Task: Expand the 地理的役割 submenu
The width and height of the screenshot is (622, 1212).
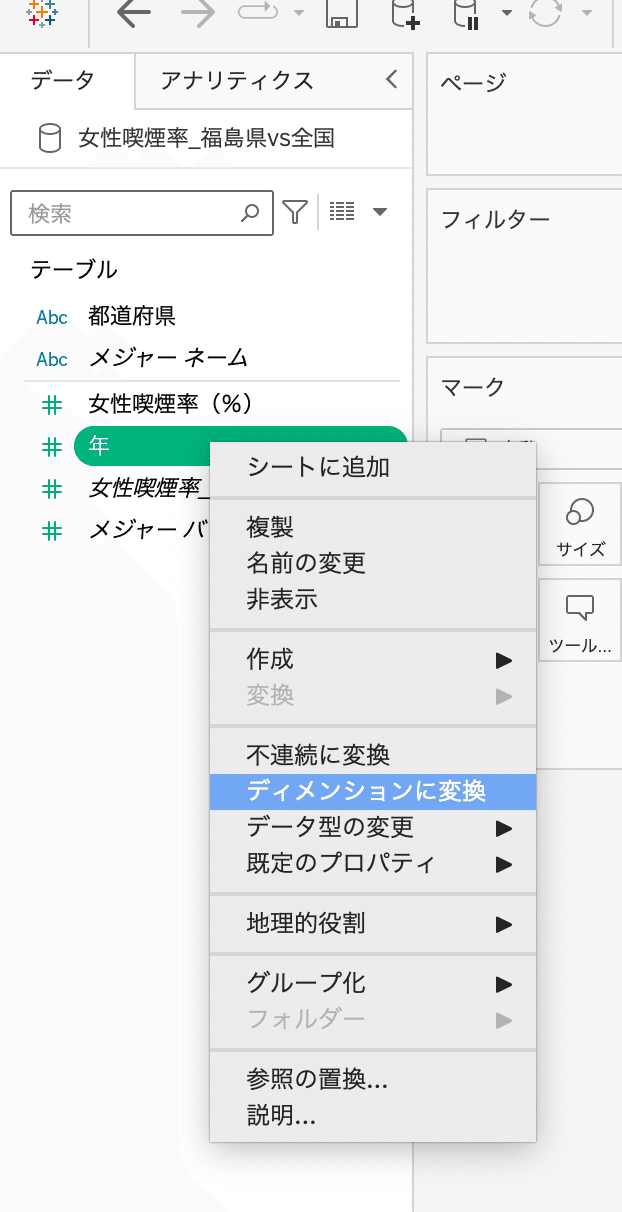Action: tap(373, 923)
